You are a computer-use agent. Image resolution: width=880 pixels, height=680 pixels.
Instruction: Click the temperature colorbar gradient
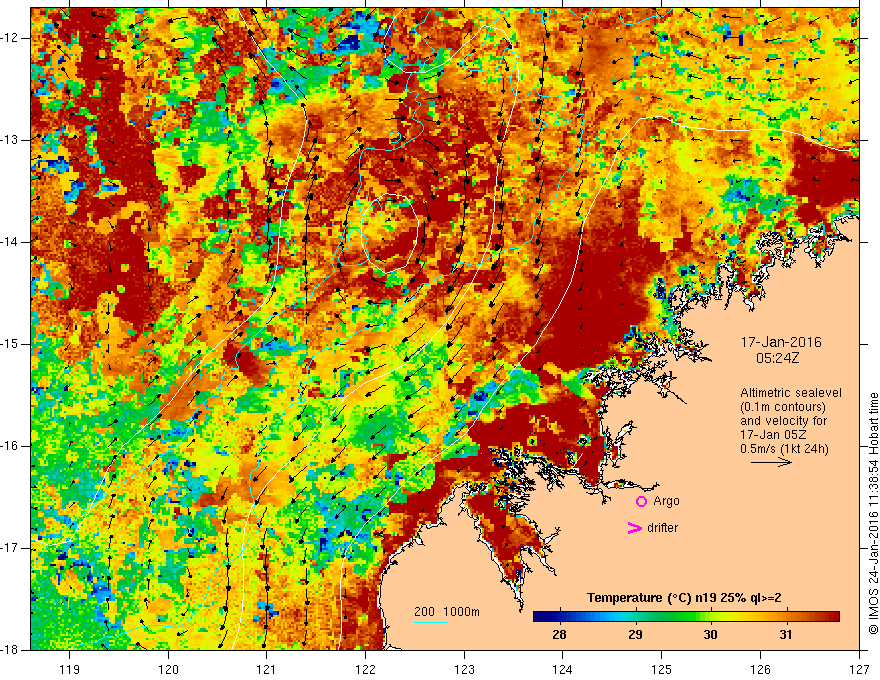(686, 616)
